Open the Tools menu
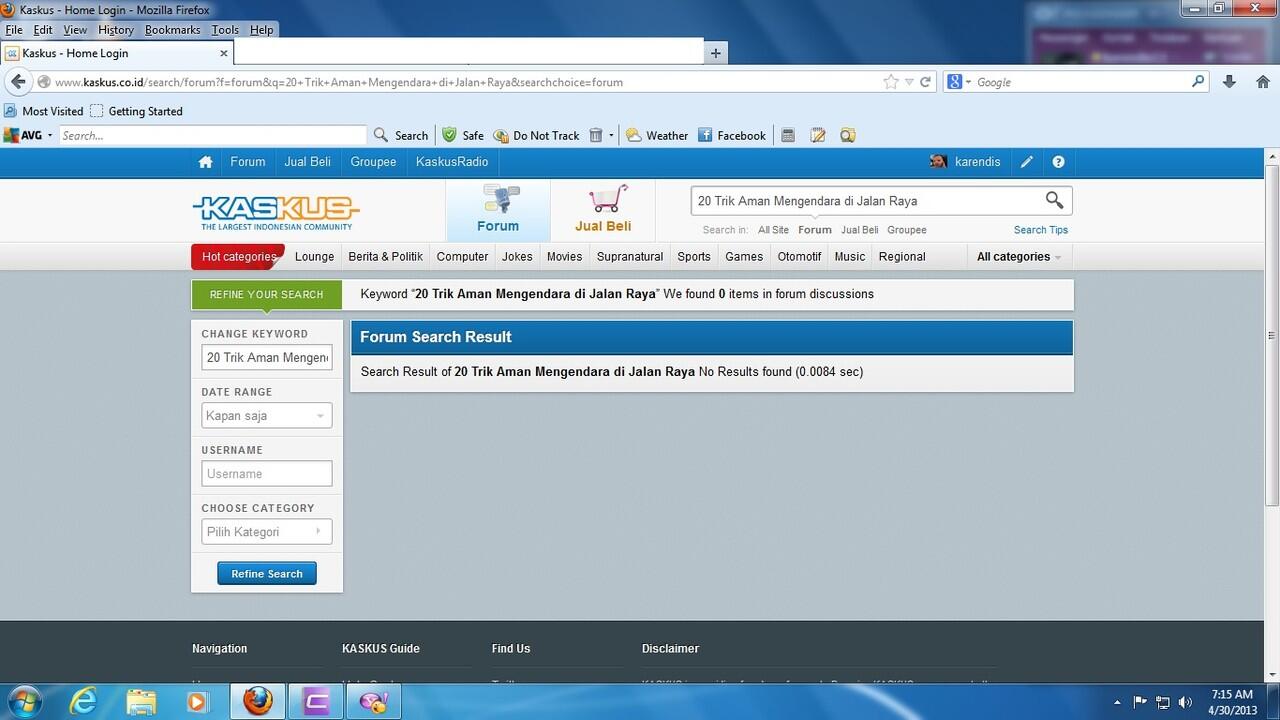This screenshot has height=720, width=1280. tap(225, 30)
